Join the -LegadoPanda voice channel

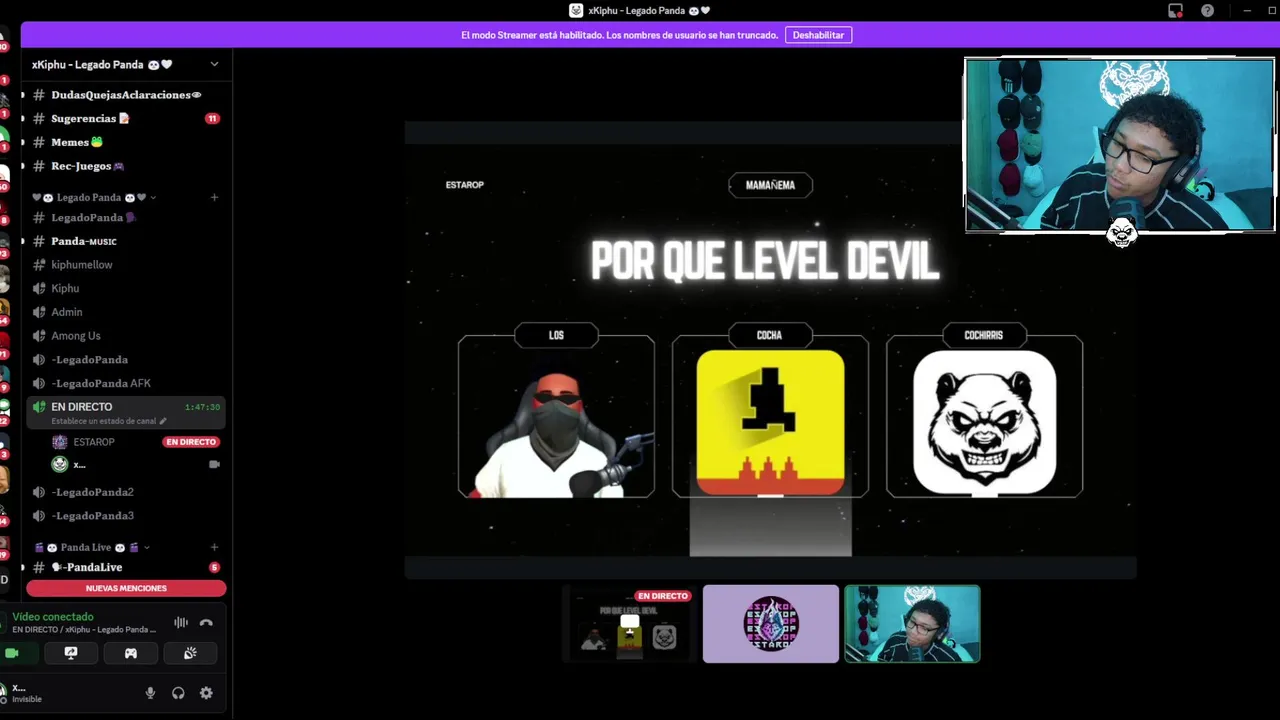click(x=125, y=360)
